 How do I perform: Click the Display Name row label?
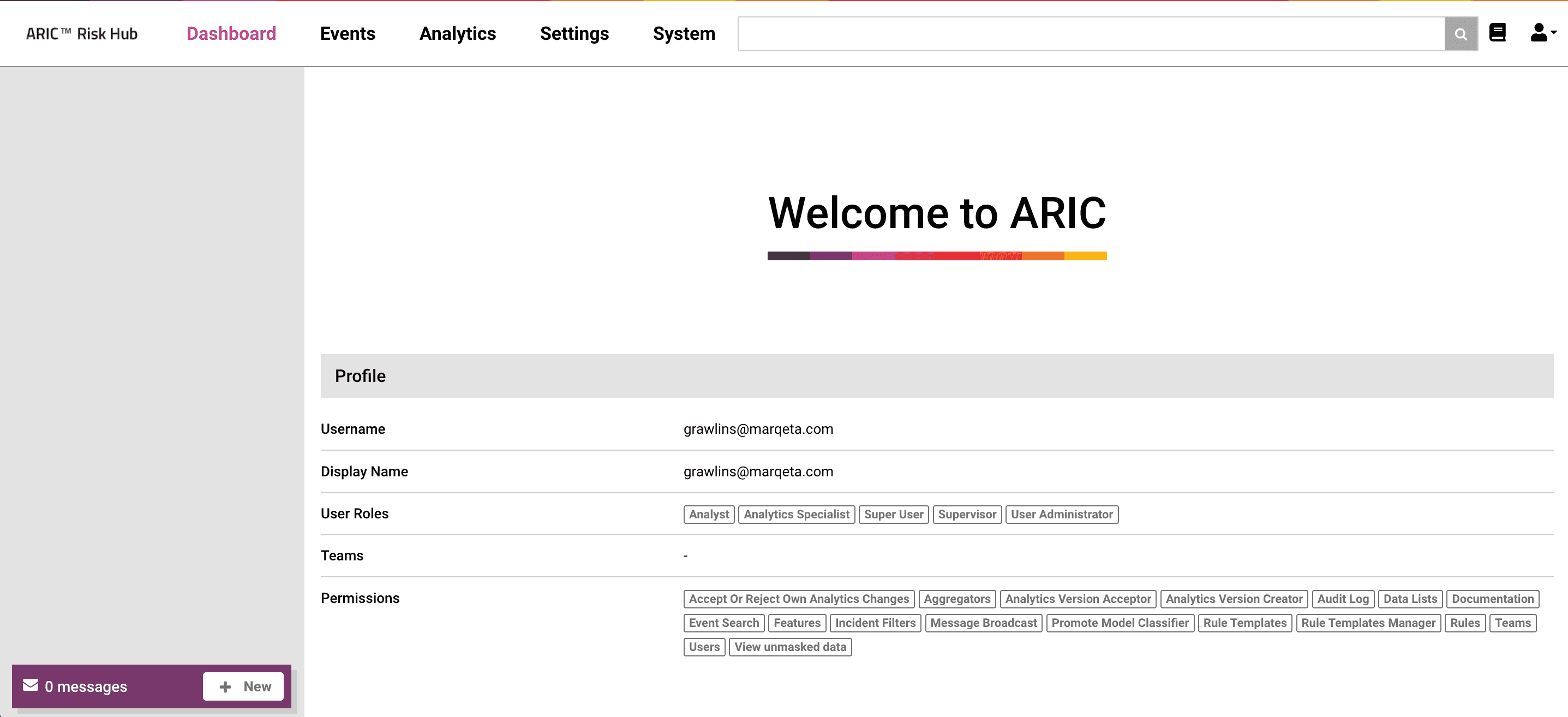point(364,471)
